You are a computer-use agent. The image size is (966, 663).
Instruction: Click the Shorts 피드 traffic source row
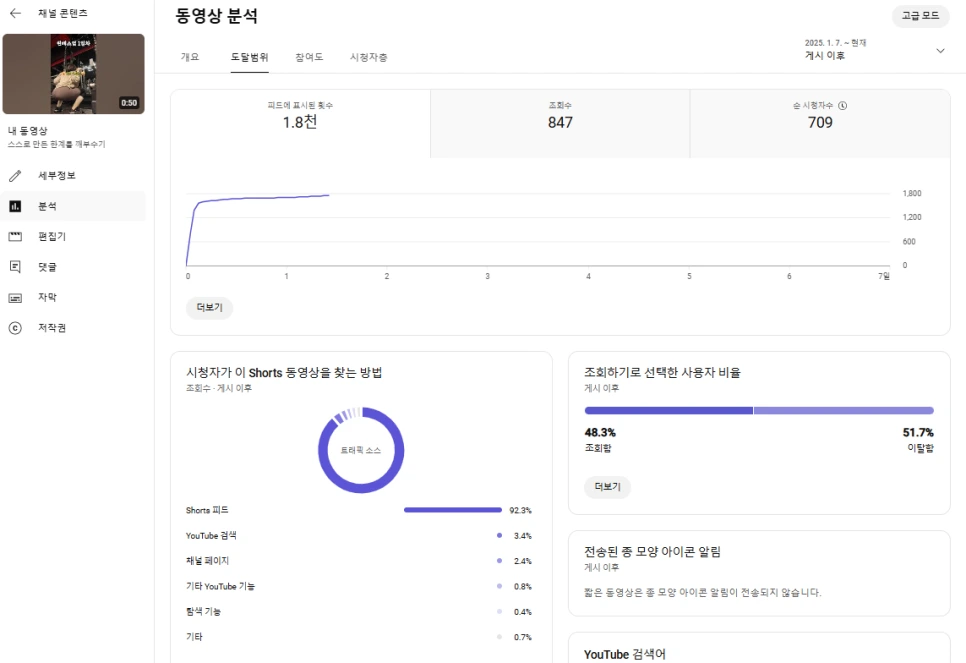coord(359,510)
